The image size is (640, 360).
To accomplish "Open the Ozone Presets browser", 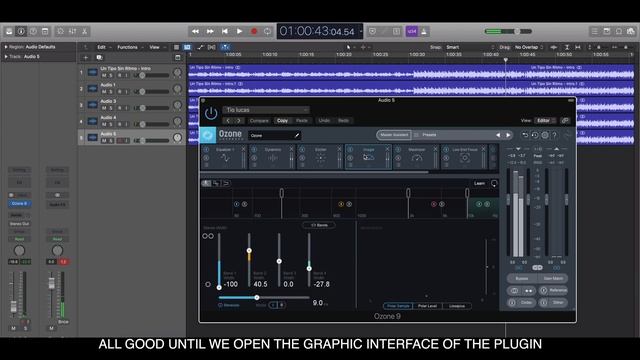I will (429, 135).
